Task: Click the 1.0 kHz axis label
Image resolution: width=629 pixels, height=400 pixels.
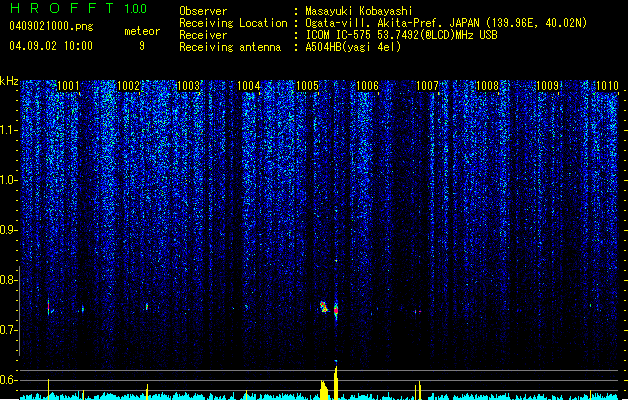Action: 8,180
